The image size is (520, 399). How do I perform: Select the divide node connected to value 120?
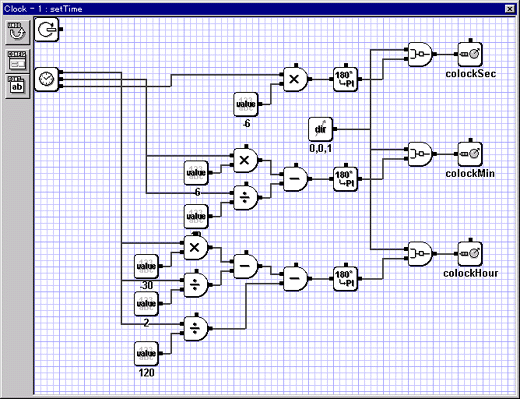[196, 328]
